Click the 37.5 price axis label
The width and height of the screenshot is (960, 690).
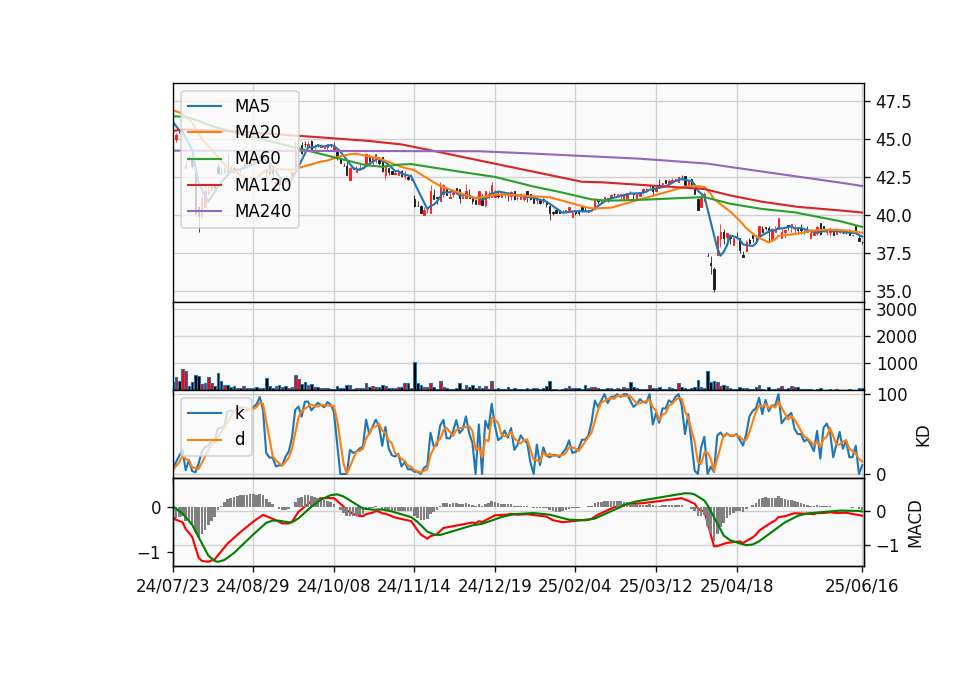(893, 253)
